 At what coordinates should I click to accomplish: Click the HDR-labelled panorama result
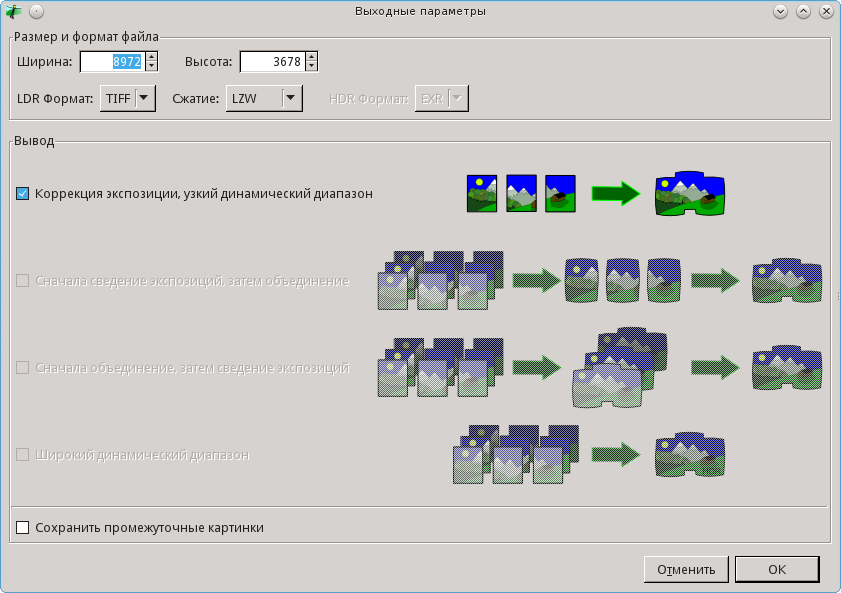(690, 455)
